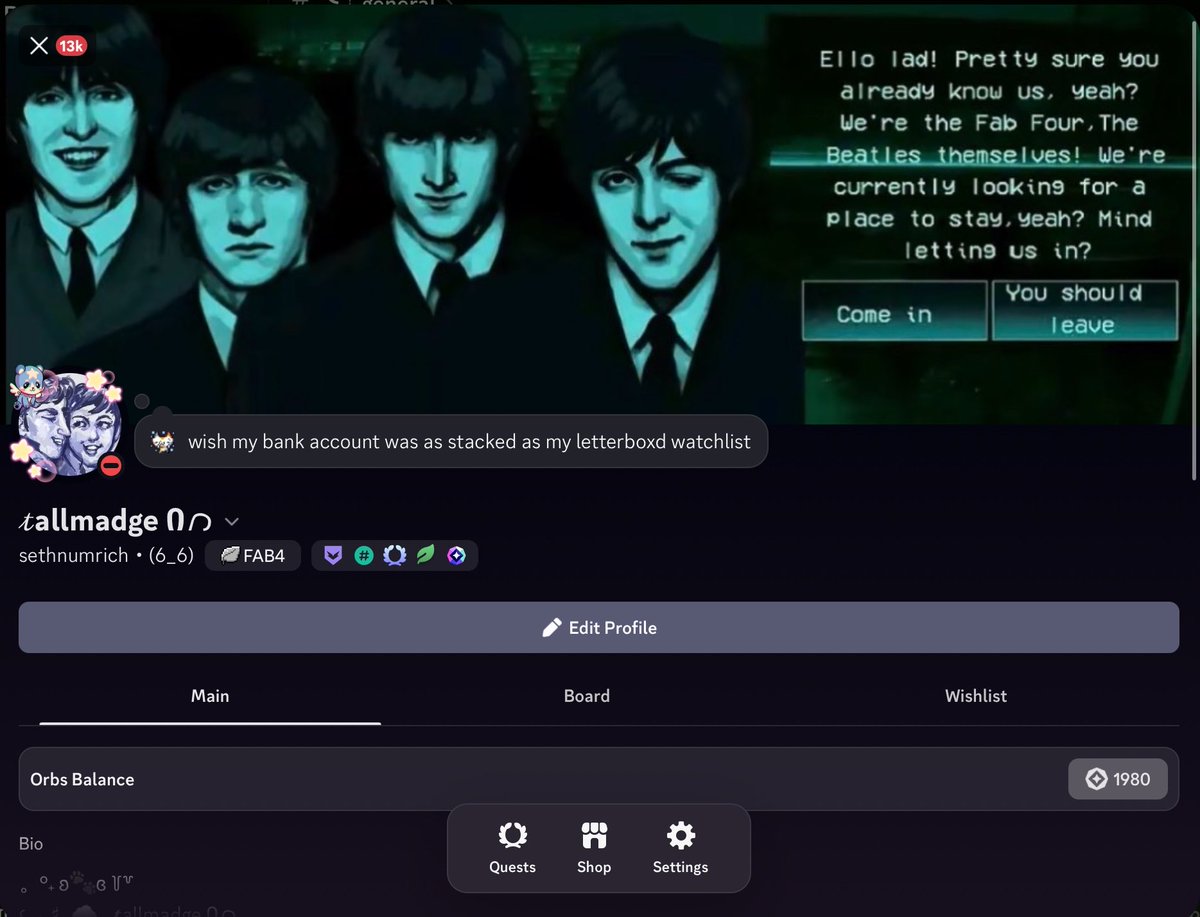Click the (6_6) pronouns text
The height and width of the screenshot is (917, 1200).
click(x=171, y=556)
